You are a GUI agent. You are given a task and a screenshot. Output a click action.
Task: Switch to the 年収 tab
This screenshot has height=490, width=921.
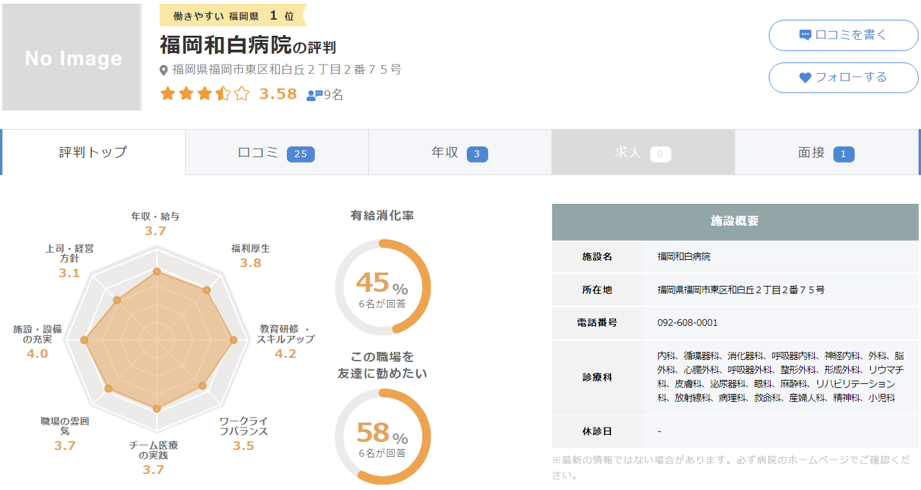[x=460, y=153]
